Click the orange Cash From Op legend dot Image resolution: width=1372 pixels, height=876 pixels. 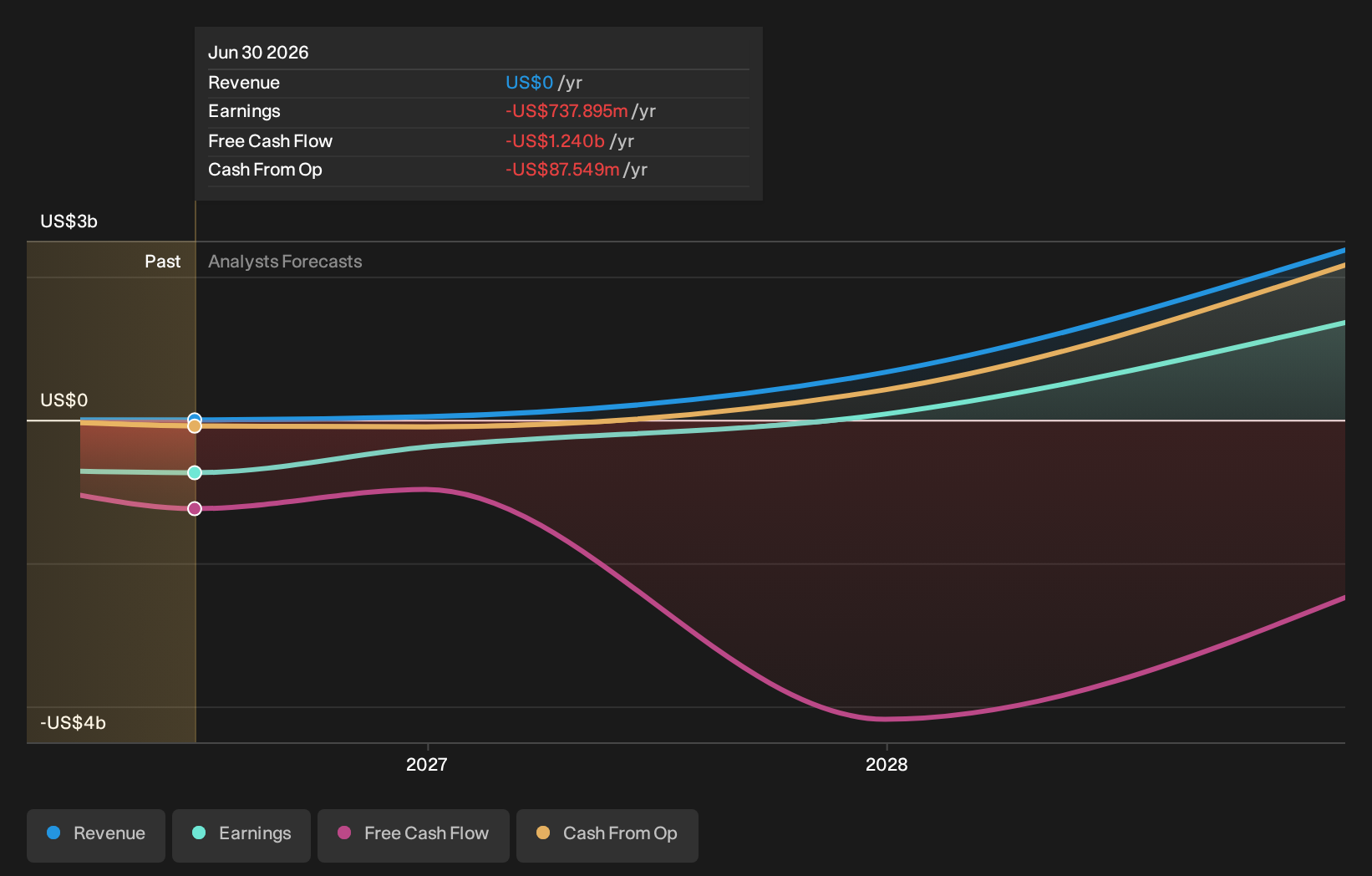pos(543,833)
